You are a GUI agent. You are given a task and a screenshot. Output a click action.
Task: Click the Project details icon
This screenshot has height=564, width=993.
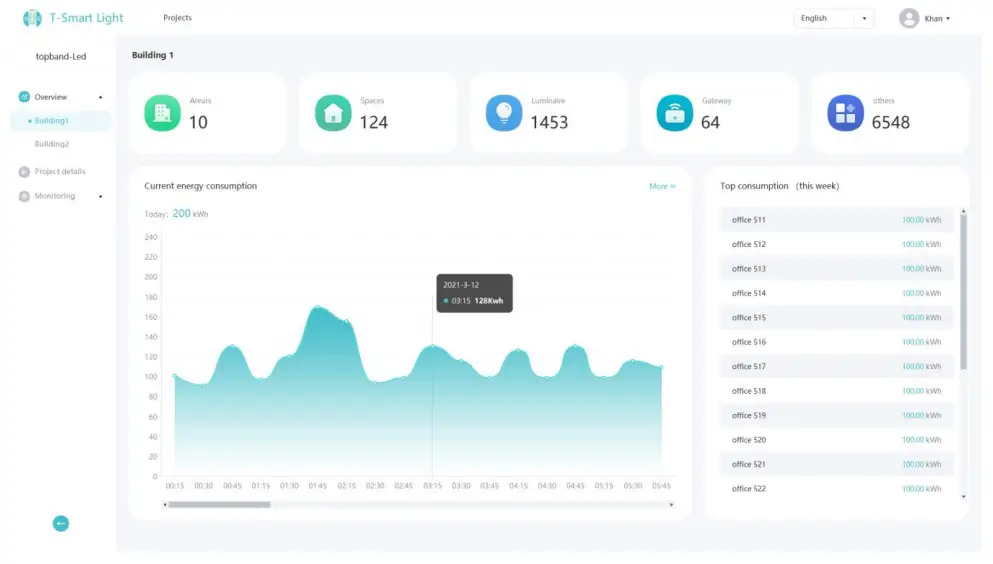pos(24,172)
